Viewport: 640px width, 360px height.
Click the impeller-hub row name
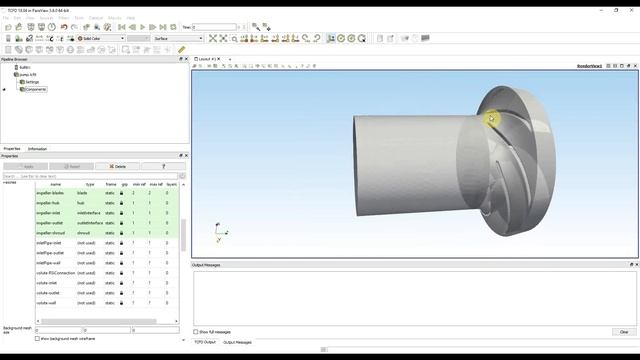click(48, 203)
